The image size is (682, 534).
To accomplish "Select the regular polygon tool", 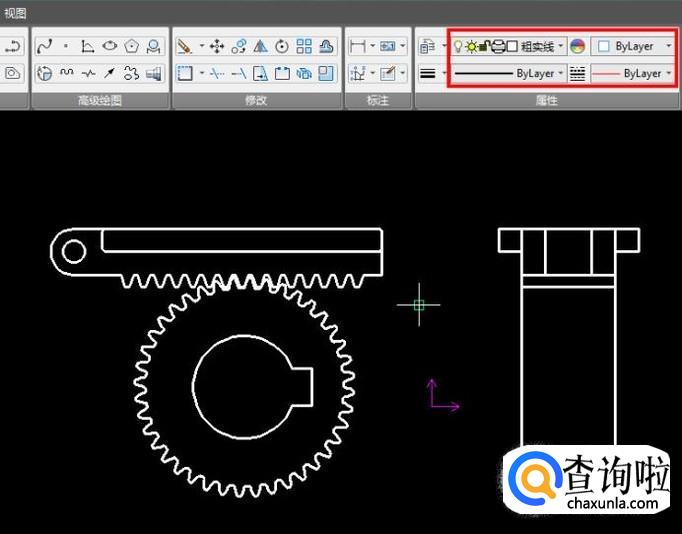I will [132, 46].
